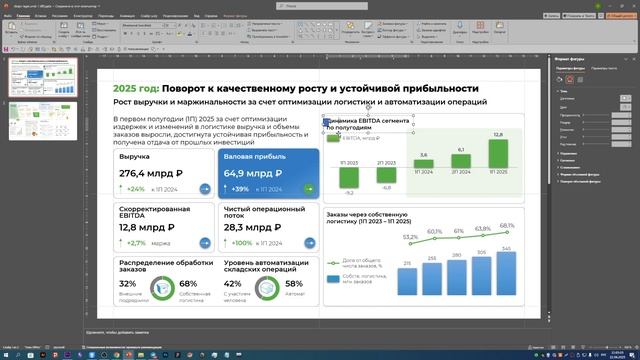The image size is (640, 360).
Task: Expand the Свечение section in pane
Action: click(x=567, y=160)
